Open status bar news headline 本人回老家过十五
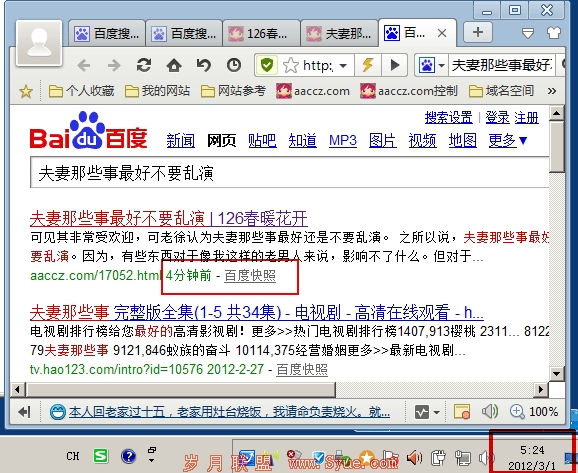578x473 pixels. 229,412
